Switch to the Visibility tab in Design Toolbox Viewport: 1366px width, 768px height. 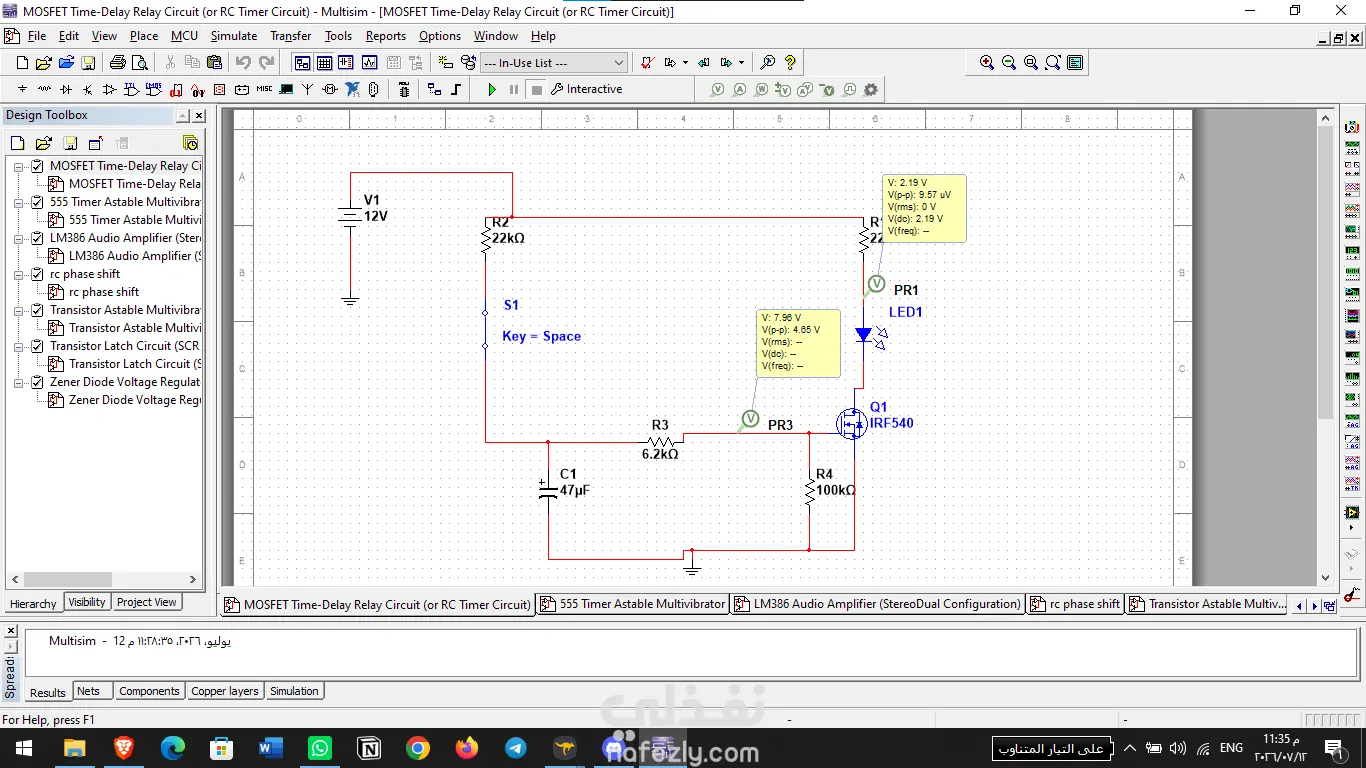87,602
